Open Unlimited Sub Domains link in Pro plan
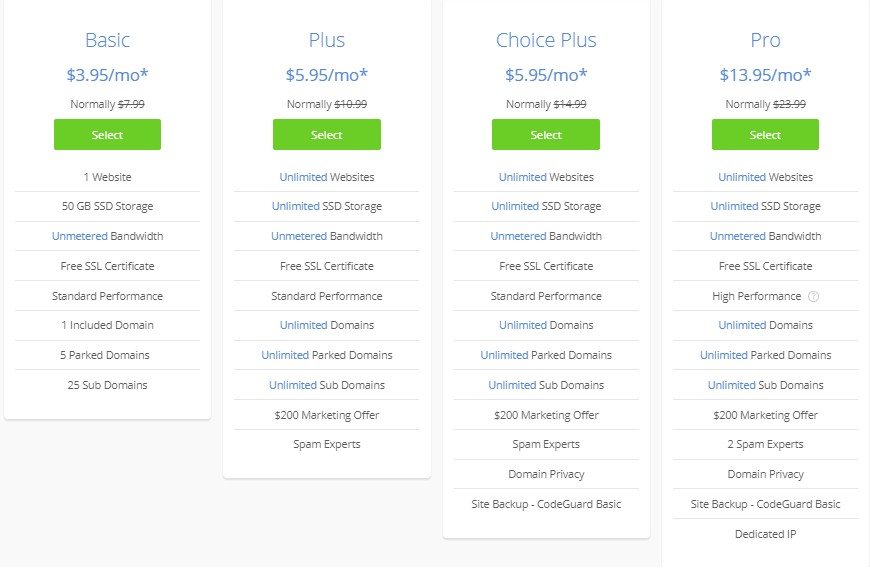This screenshot has width=870, height=572. [731, 385]
